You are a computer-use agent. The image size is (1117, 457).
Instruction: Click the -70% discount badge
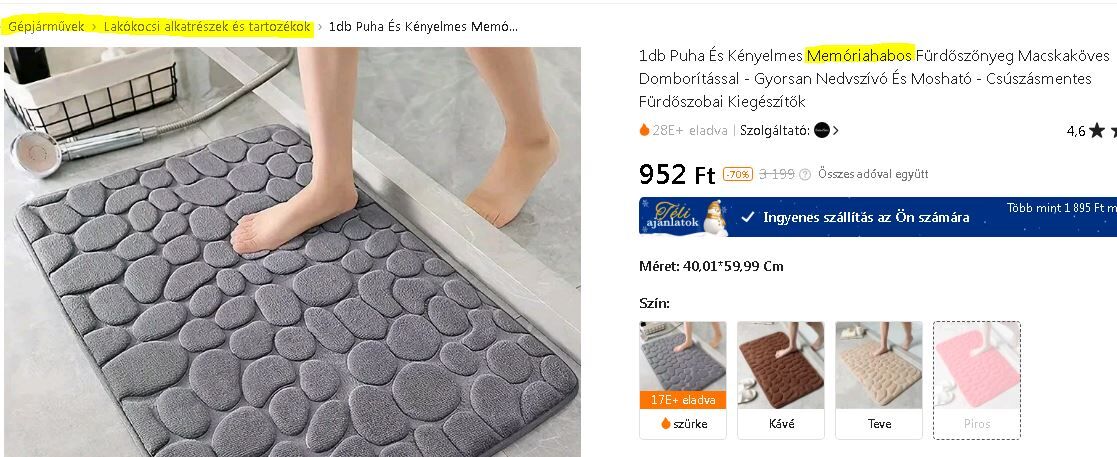(x=737, y=174)
